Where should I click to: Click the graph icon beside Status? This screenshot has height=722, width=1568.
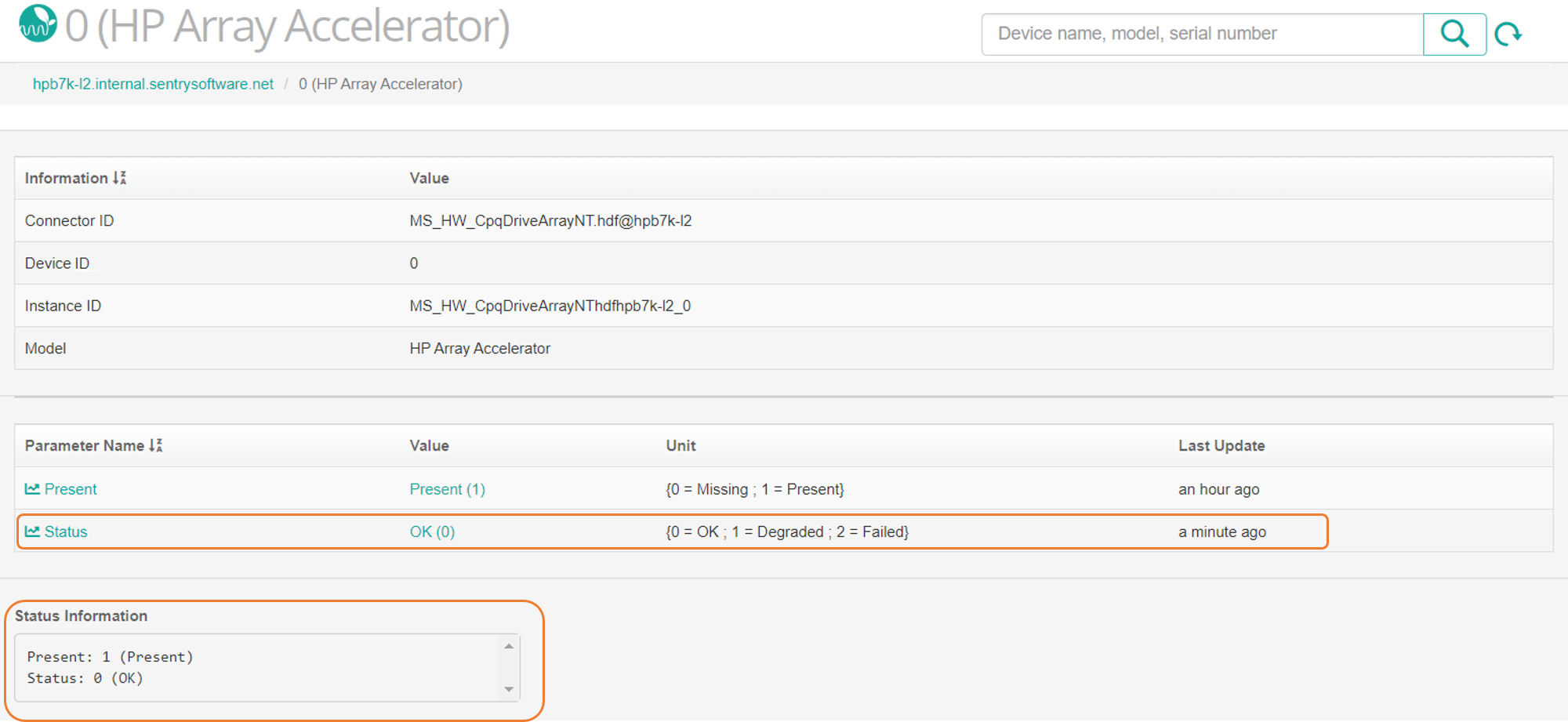coord(32,532)
